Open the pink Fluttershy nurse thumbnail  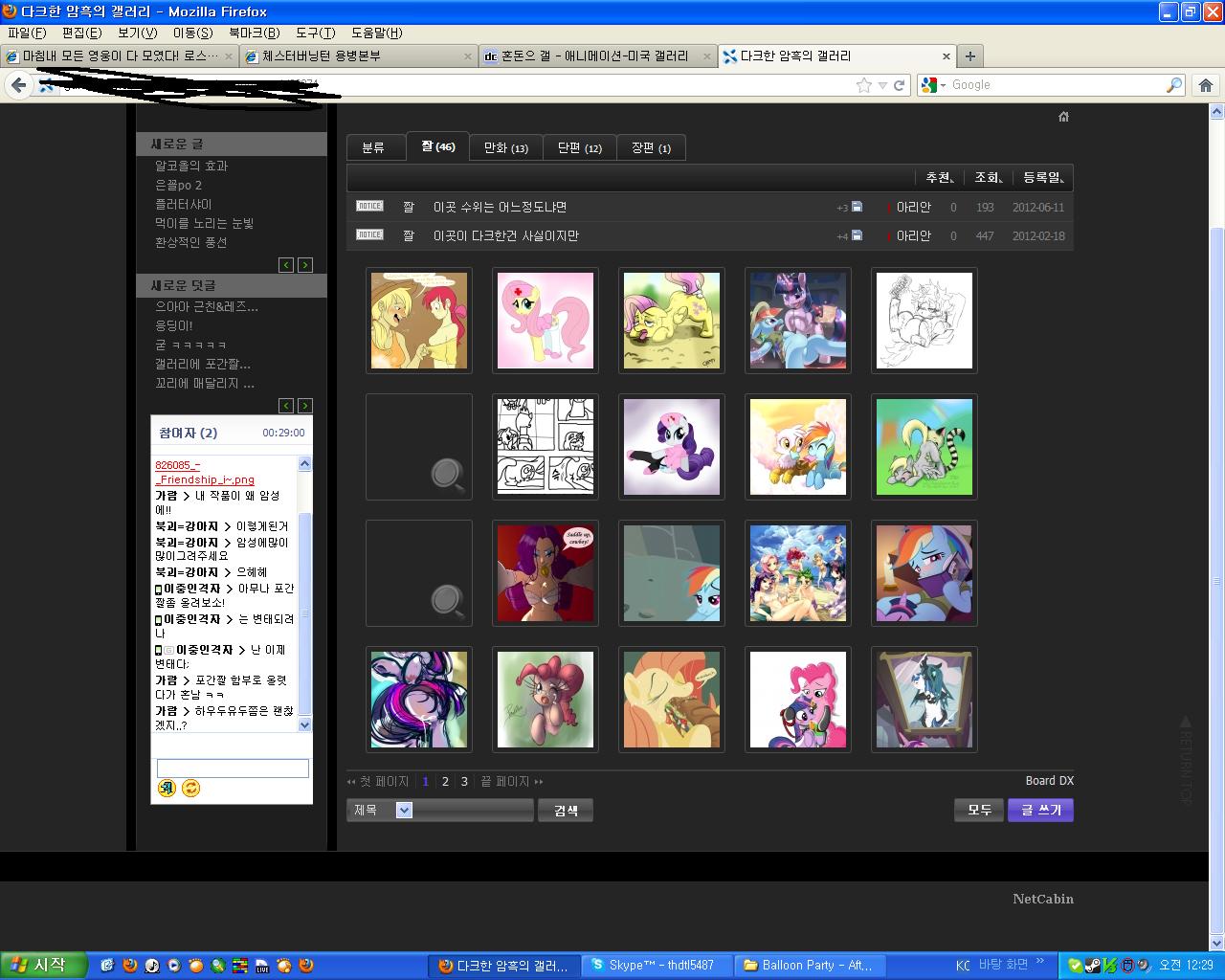click(x=546, y=321)
